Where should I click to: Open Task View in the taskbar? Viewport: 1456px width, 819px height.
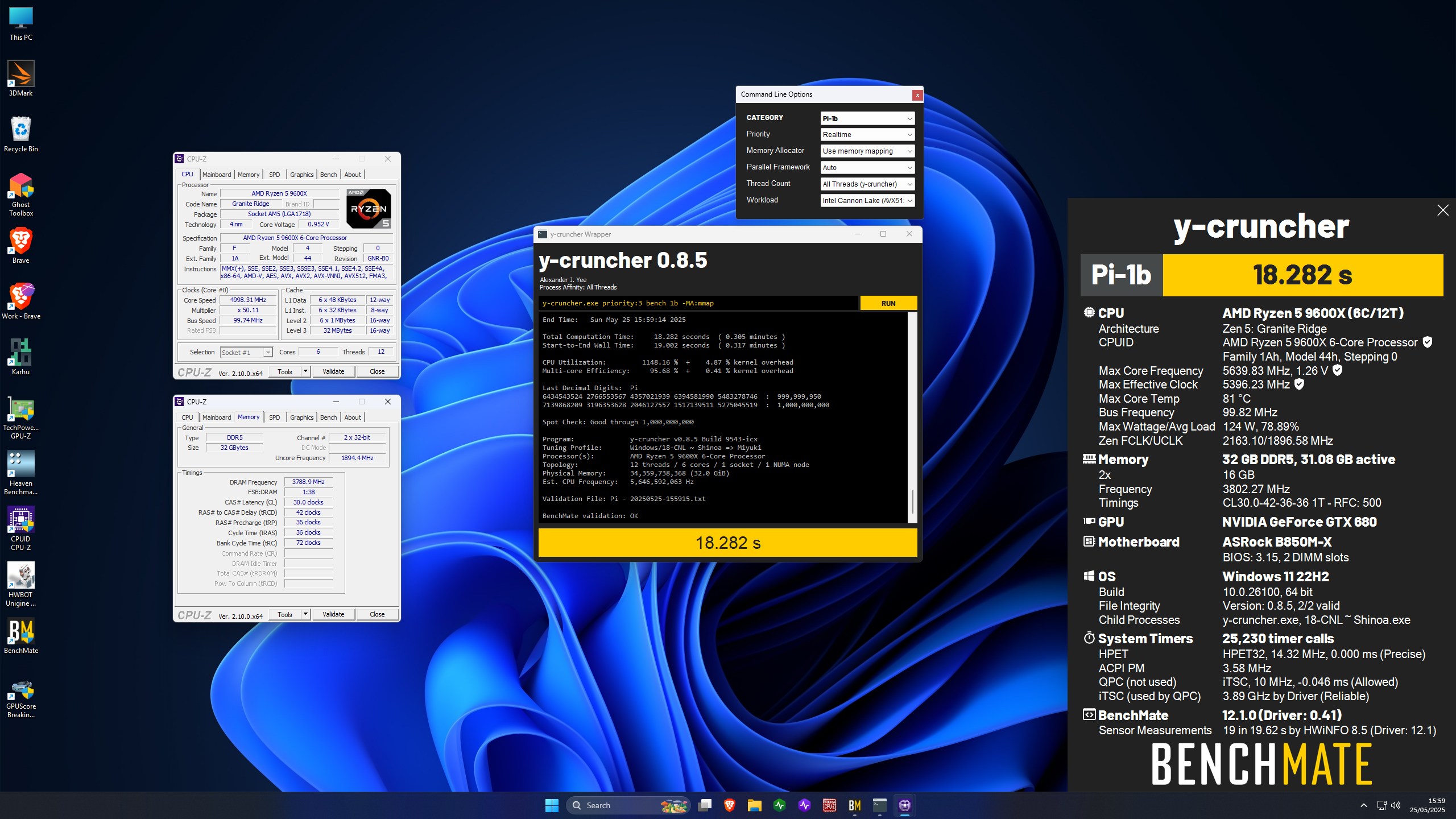tap(705, 805)
